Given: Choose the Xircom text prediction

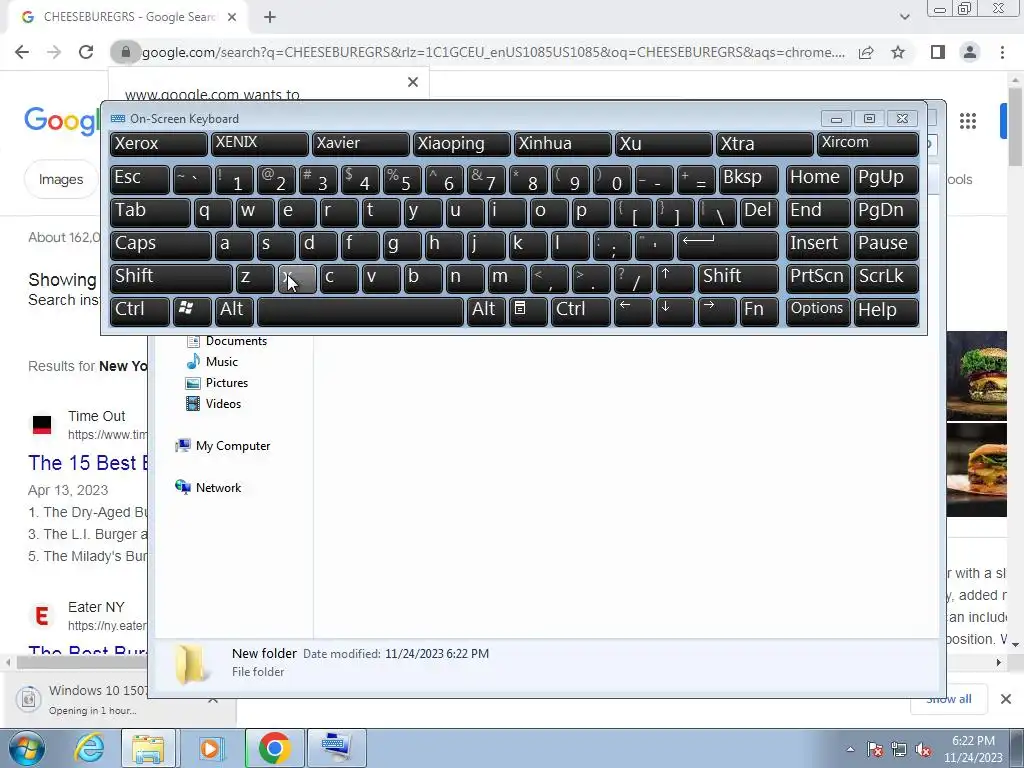Looking at the screenshot, I should (x=868, y=144).
